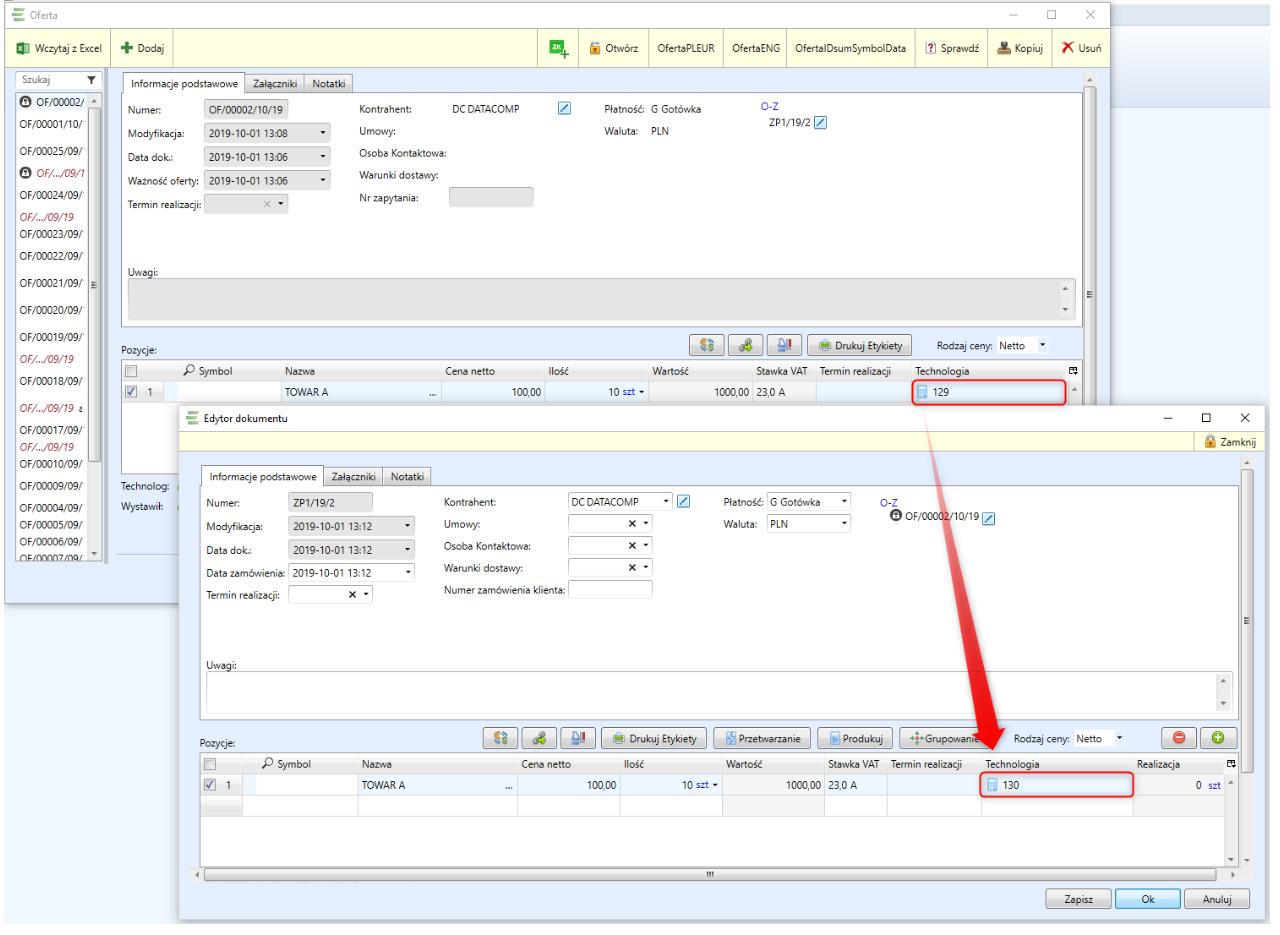This screenshot has width=1280, height=935.
Task: Open the Notatki tab in Oferta window
Action: pyautogui.click(x=329, y=84)
